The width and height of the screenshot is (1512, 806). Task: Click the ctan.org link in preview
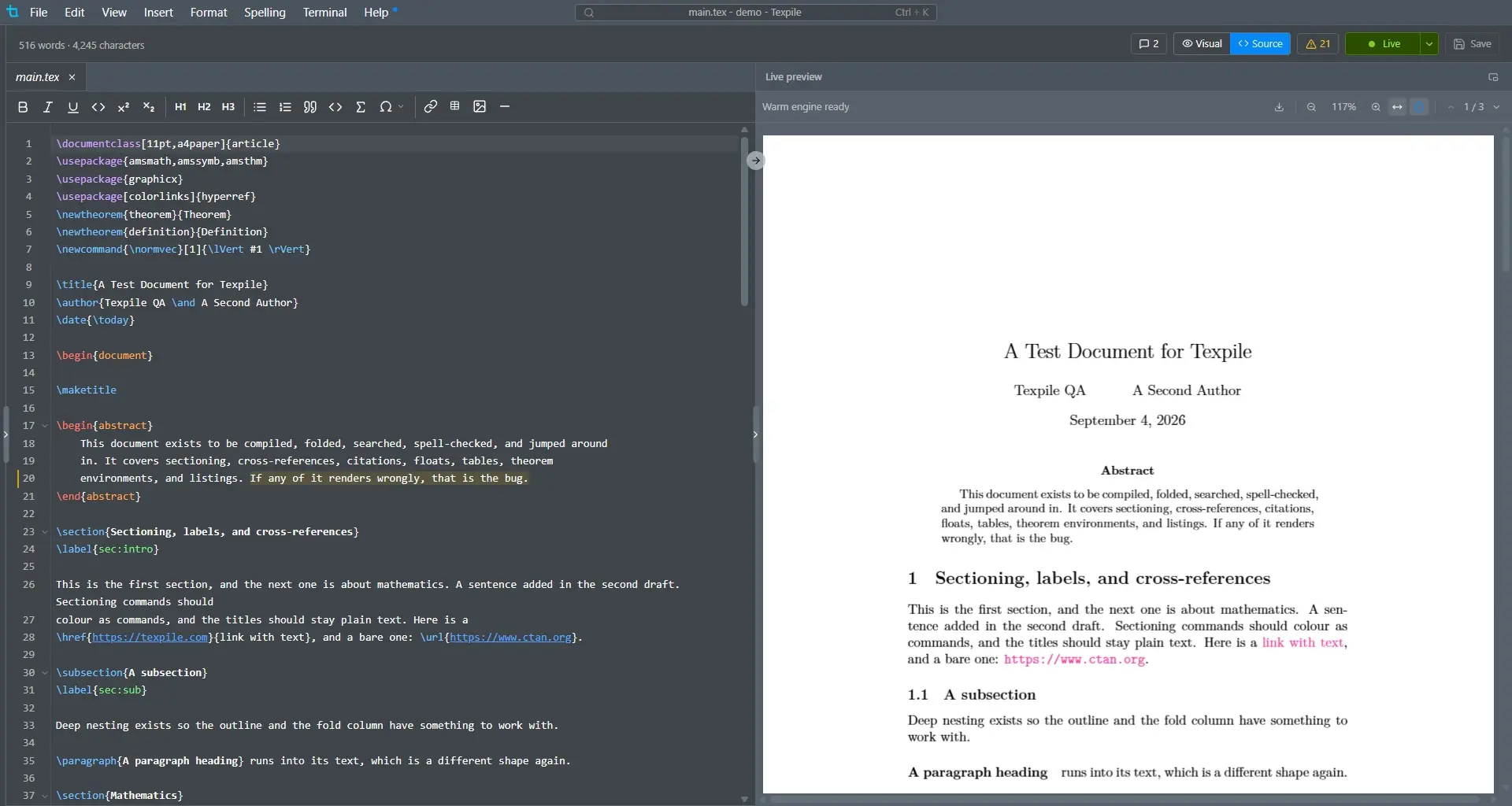[1074, 660]
